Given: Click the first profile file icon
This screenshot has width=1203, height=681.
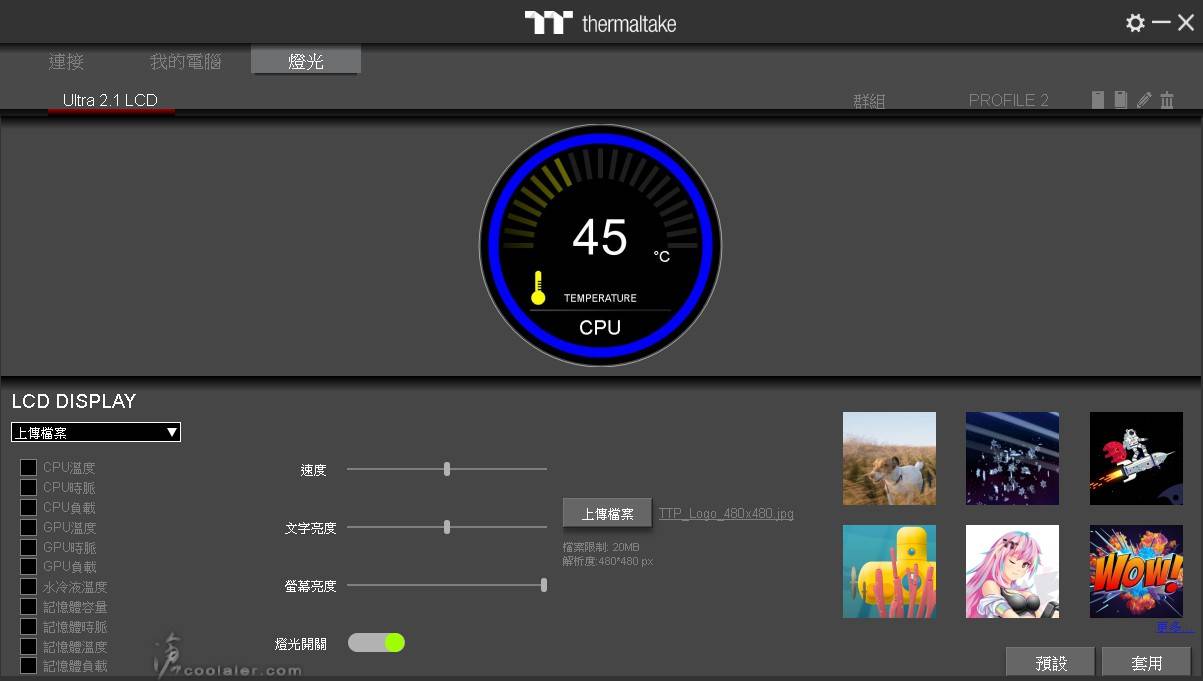Looking at the screenshot, I should [x=1098, y=100].
